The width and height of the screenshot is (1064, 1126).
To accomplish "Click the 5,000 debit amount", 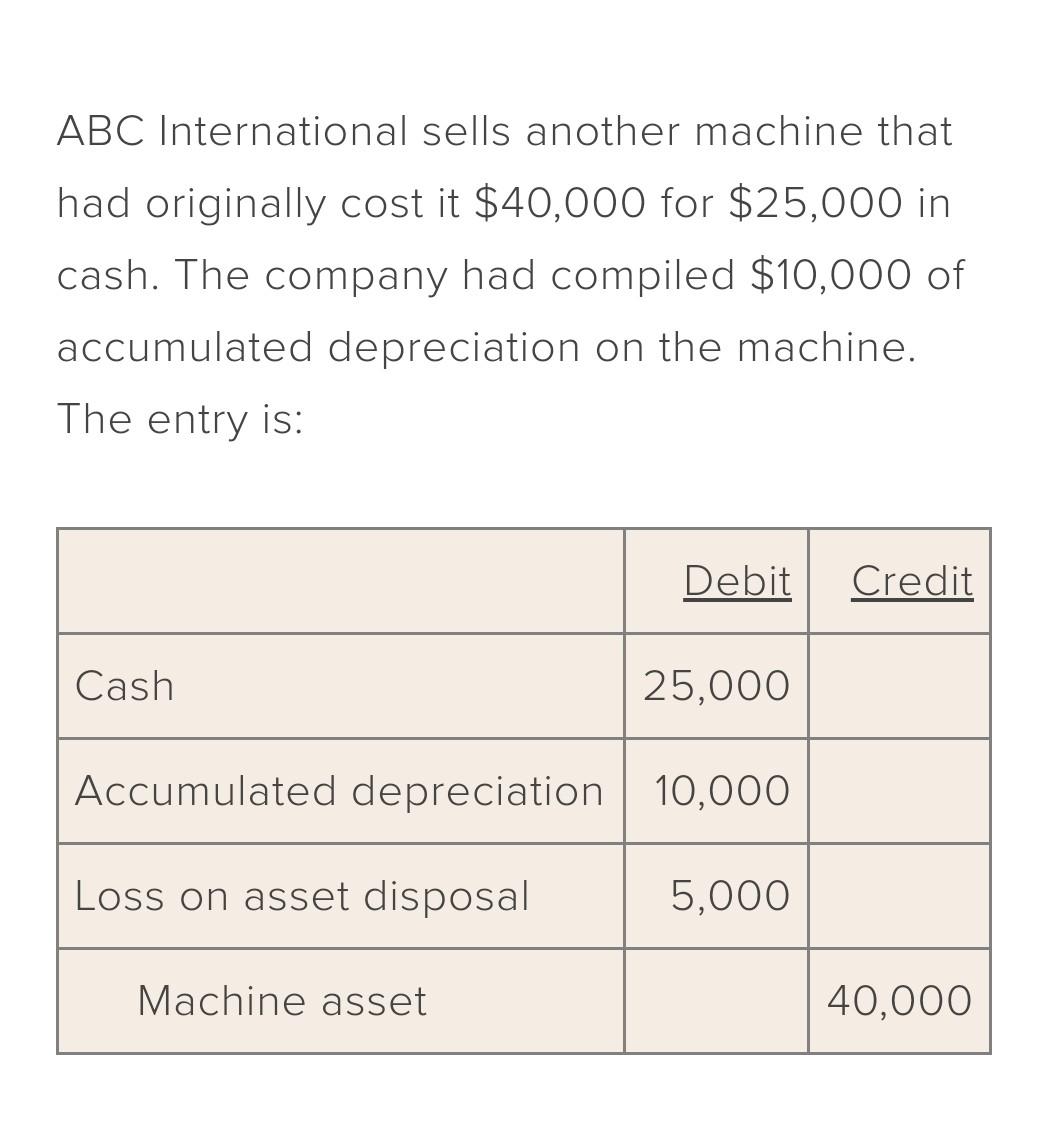I will pyautogui.click(x=730, y=895).
